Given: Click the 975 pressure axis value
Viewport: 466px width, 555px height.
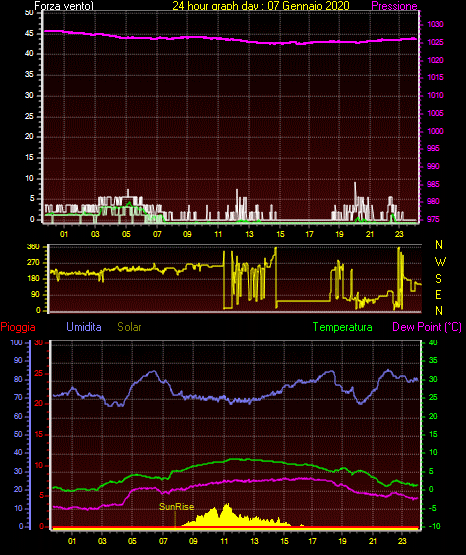Looking at the screenshot, I should (433, 219).
